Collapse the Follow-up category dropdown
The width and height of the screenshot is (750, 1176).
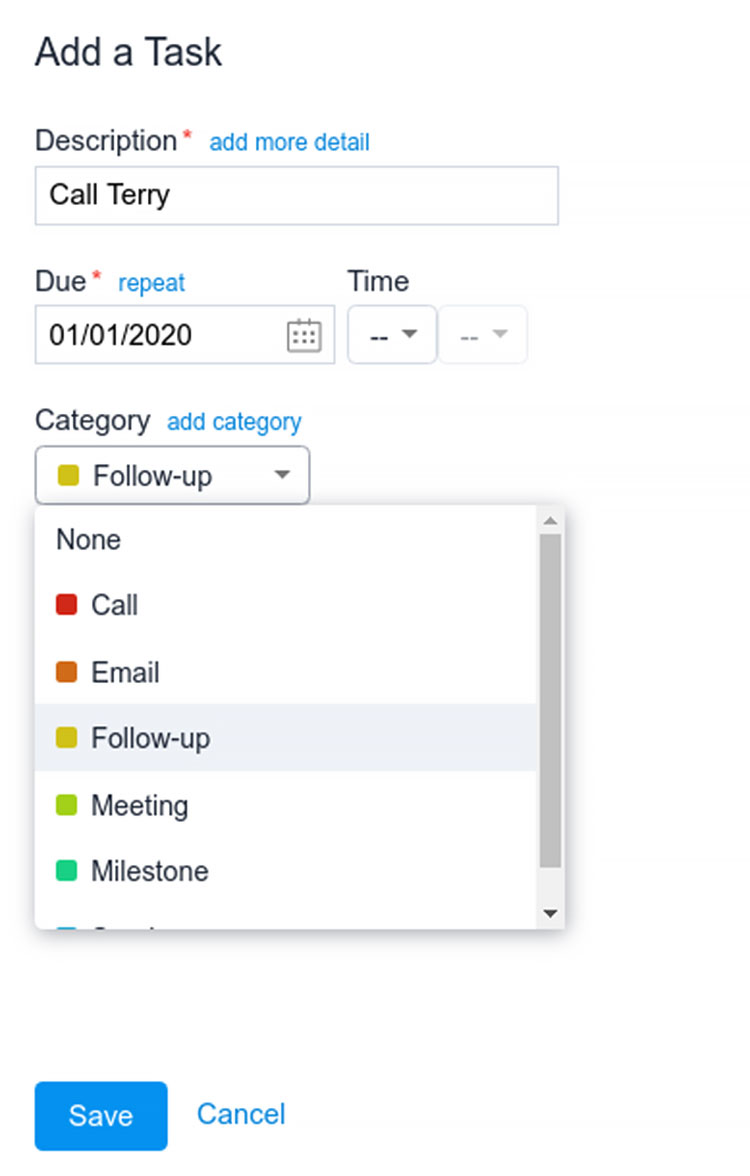click(x=172, y=475)
